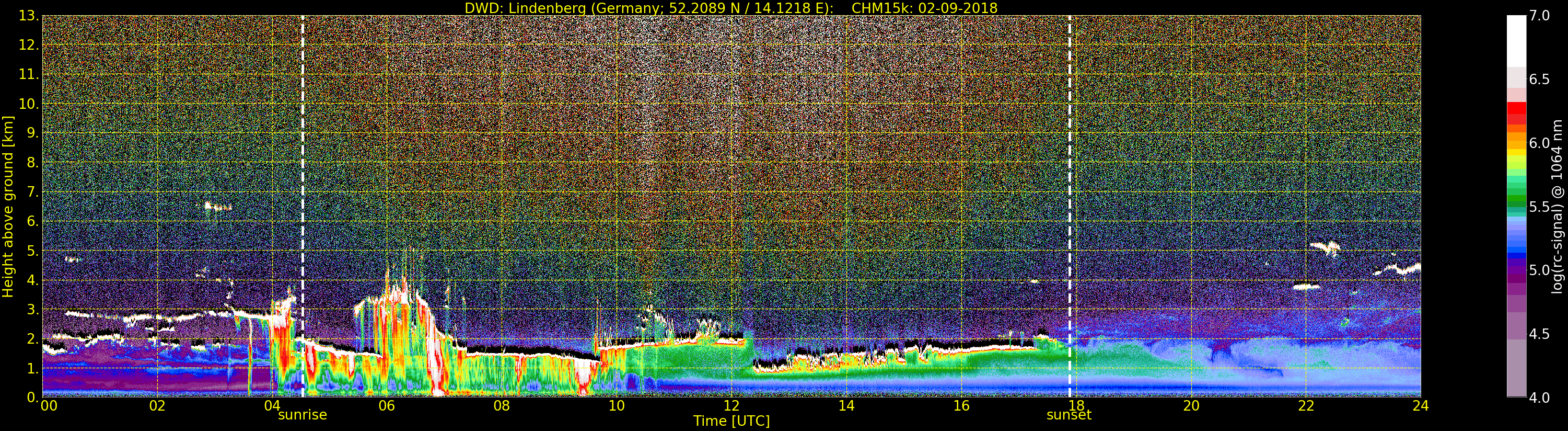1568x431 pixels.
Task: Click the height axis tick label "10."
Action: [x=29, y=104]
